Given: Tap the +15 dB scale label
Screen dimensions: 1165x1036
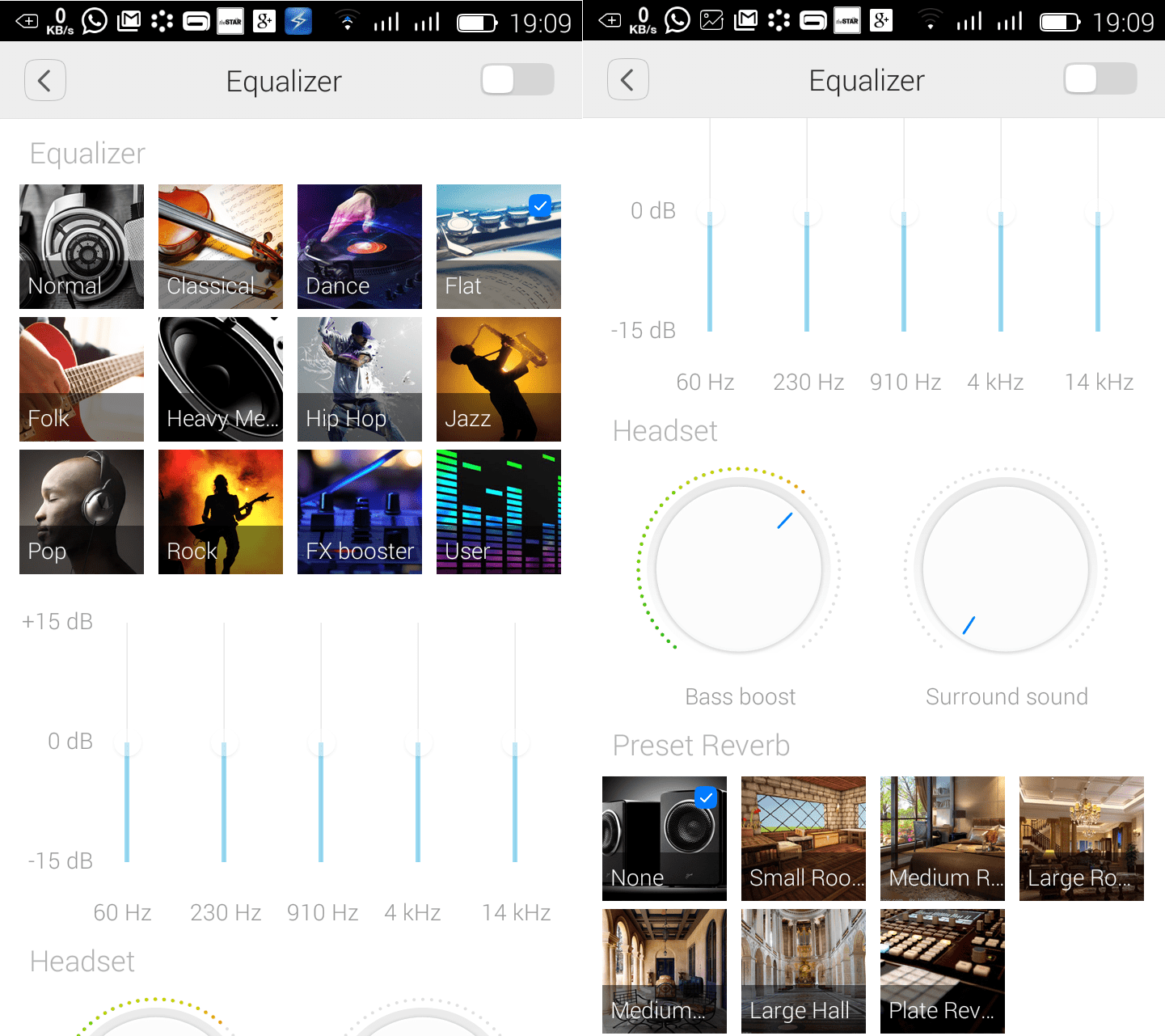Looking at the screenshot, I should [57, 621].
